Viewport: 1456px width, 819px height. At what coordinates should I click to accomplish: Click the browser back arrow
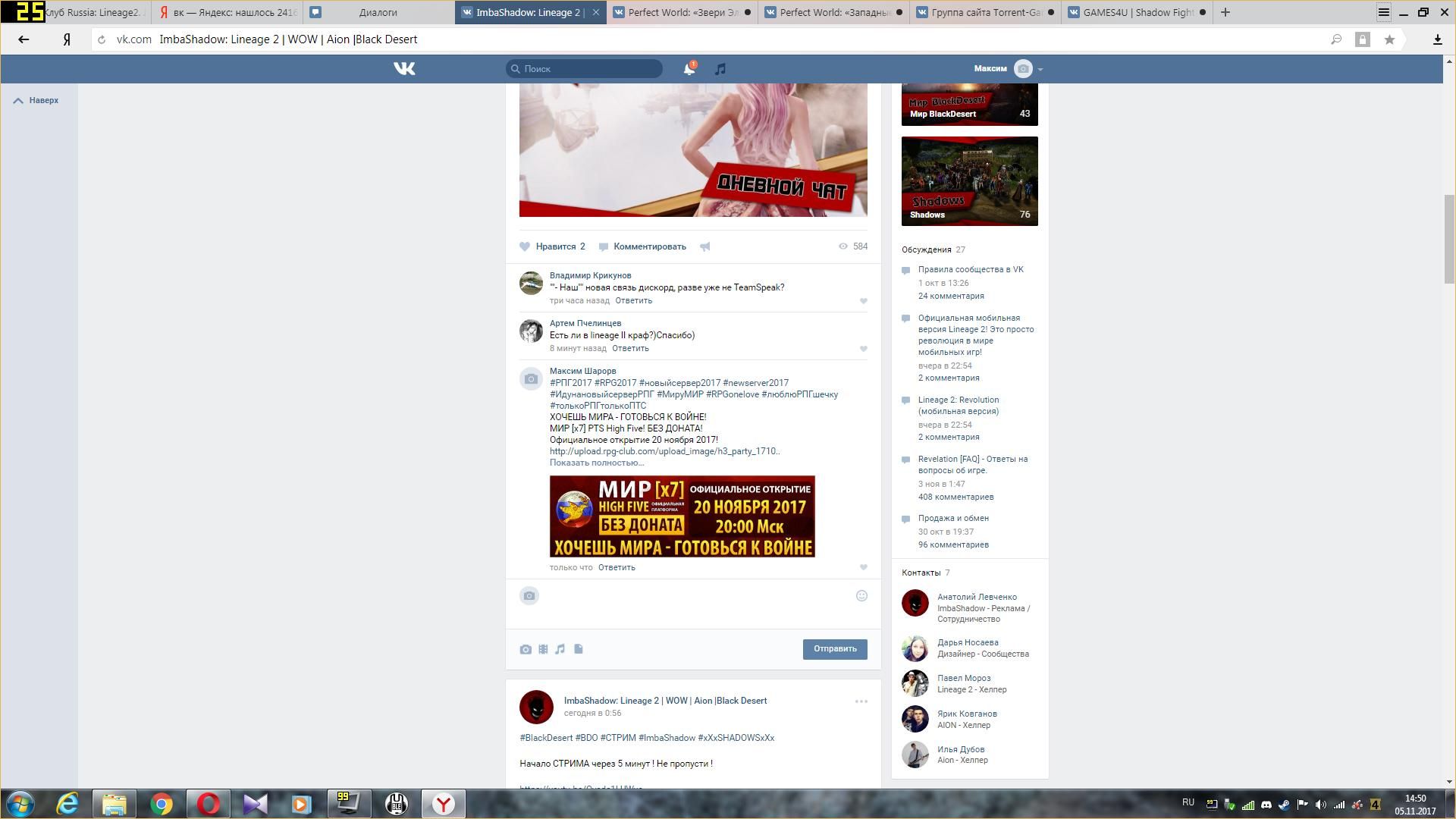[x=24, y=39]
